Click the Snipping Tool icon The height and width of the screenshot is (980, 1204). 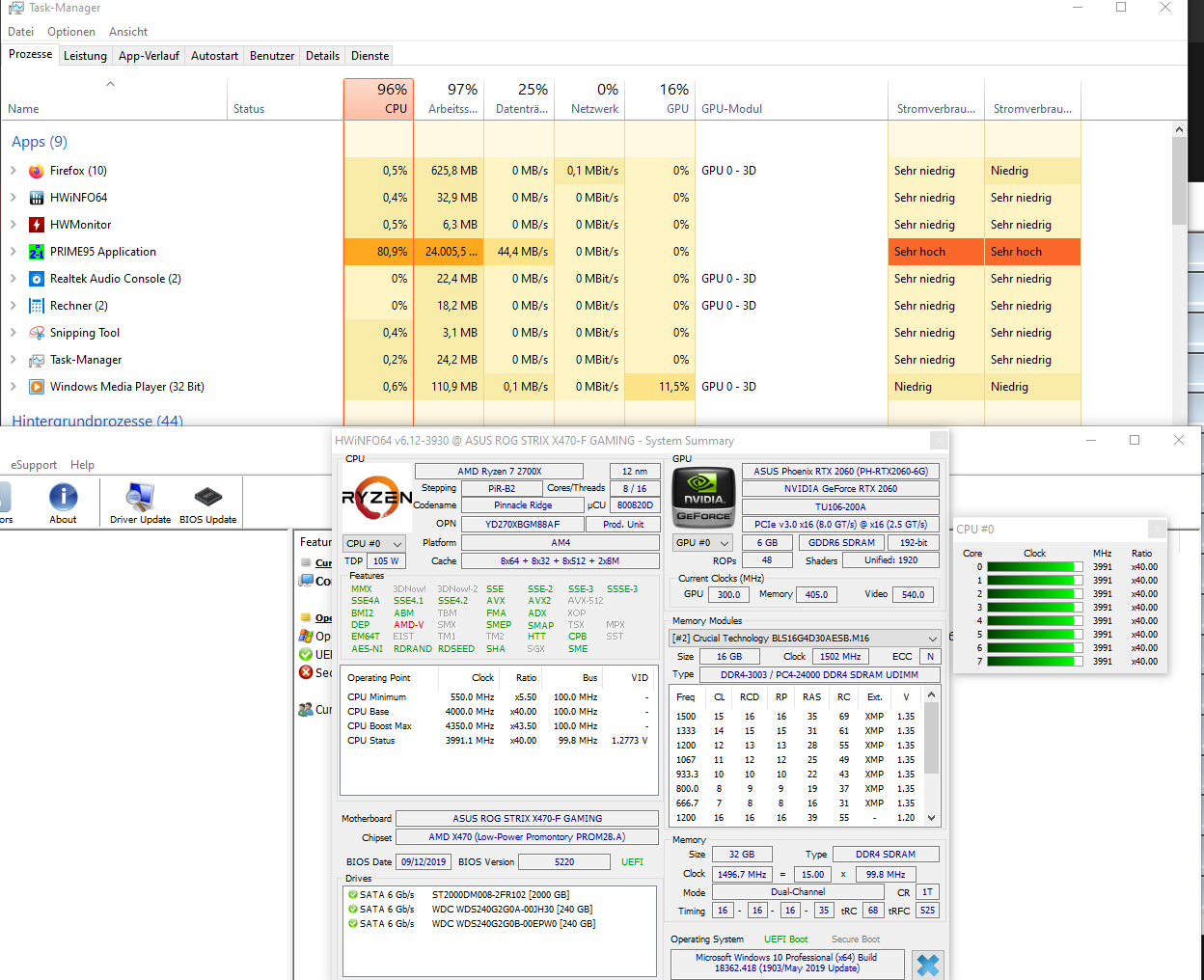tap(37, 333)
